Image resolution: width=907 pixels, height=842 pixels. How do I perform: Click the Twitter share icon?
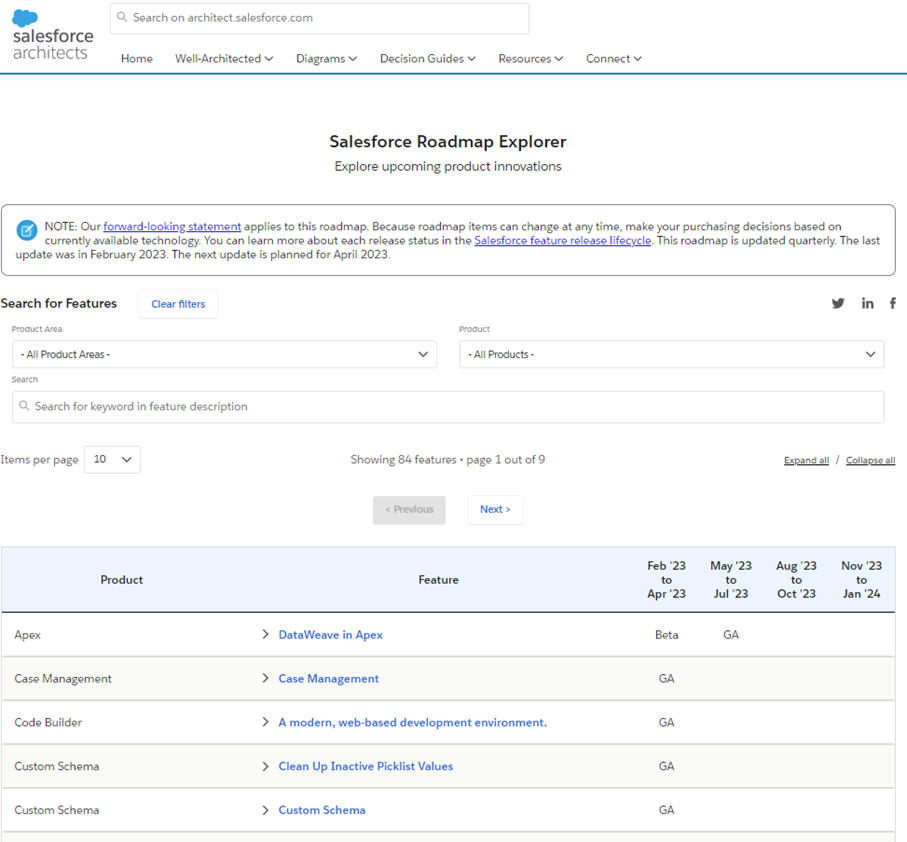[x=838, y=304]
